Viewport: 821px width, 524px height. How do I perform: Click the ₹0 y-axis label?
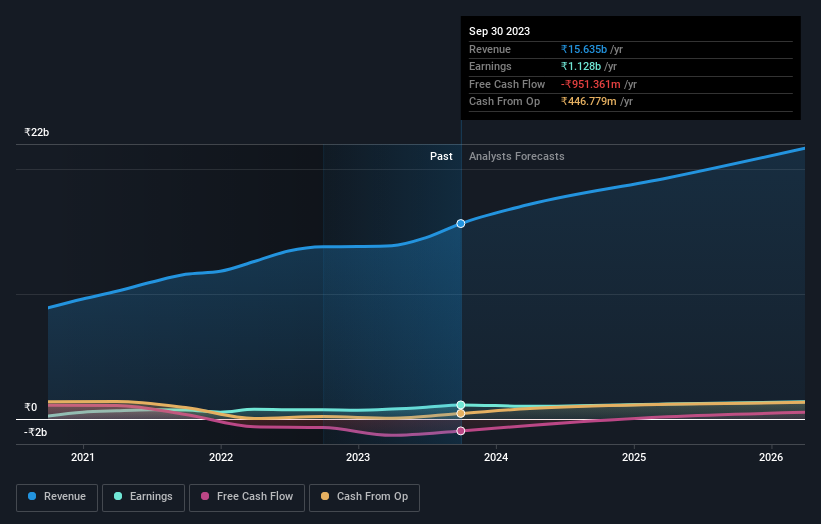coord(31,407)
